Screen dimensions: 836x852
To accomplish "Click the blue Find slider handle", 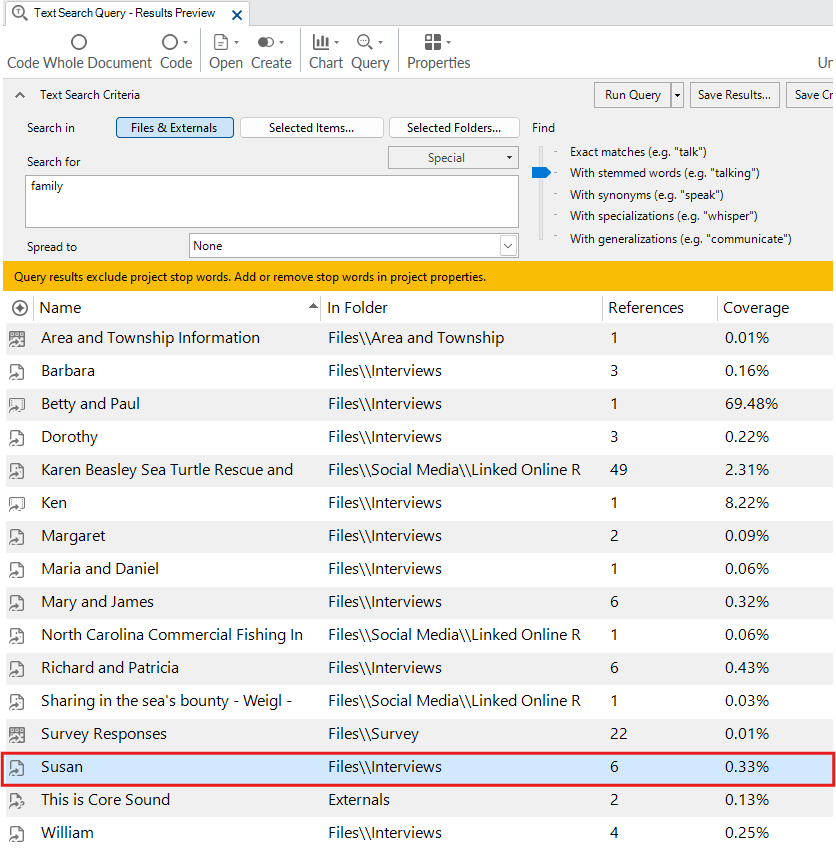I will tap(541, 173).
